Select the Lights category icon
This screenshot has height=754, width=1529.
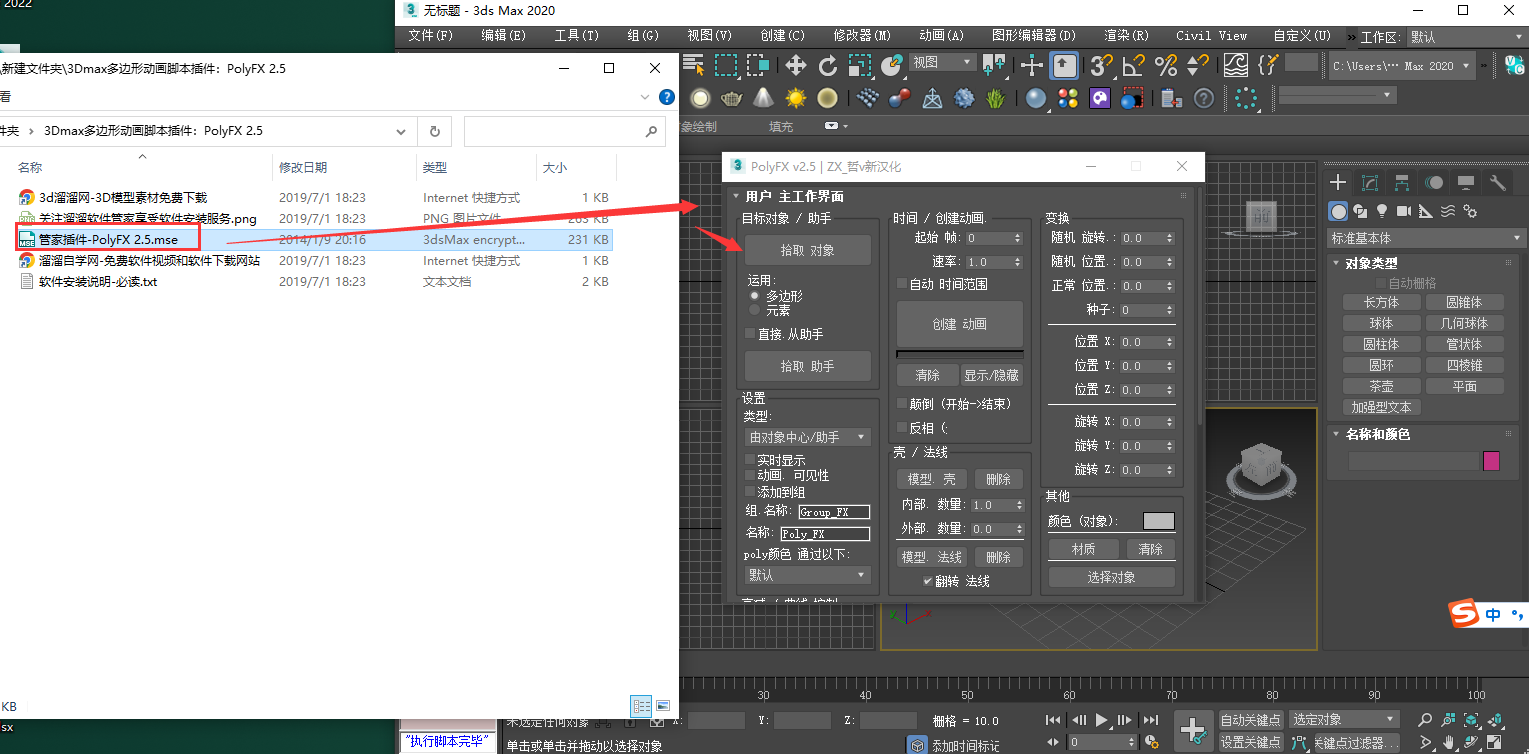[1382, 211]
